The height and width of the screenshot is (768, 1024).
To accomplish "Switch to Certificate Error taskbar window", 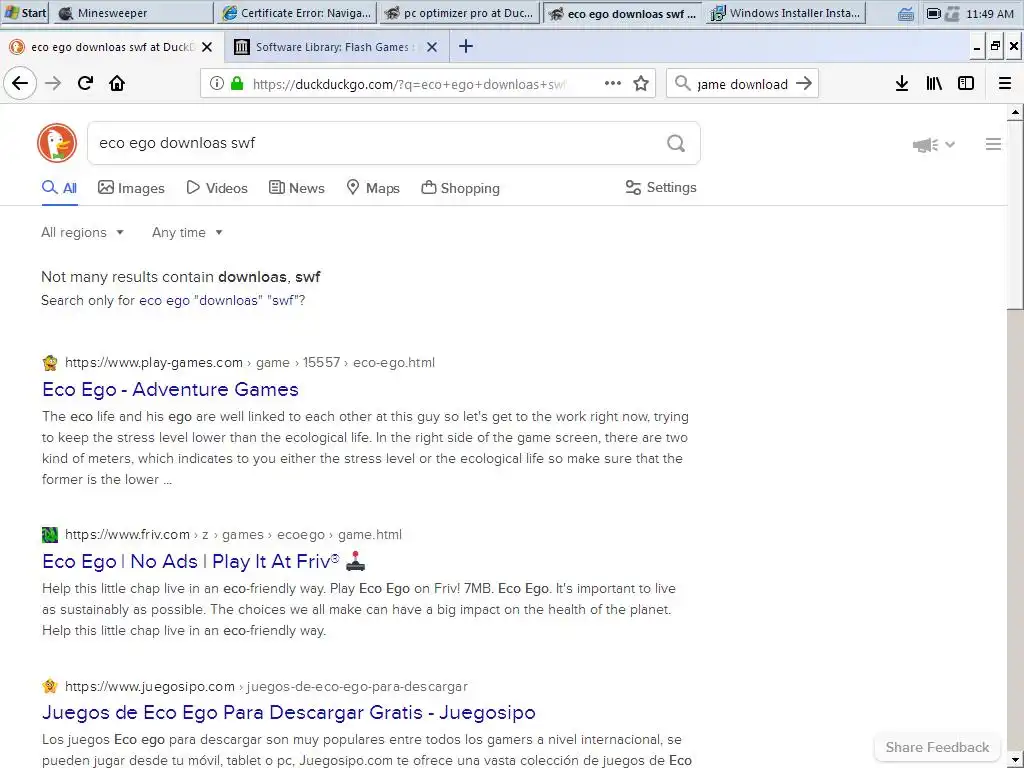I will [x=296, y=12].
